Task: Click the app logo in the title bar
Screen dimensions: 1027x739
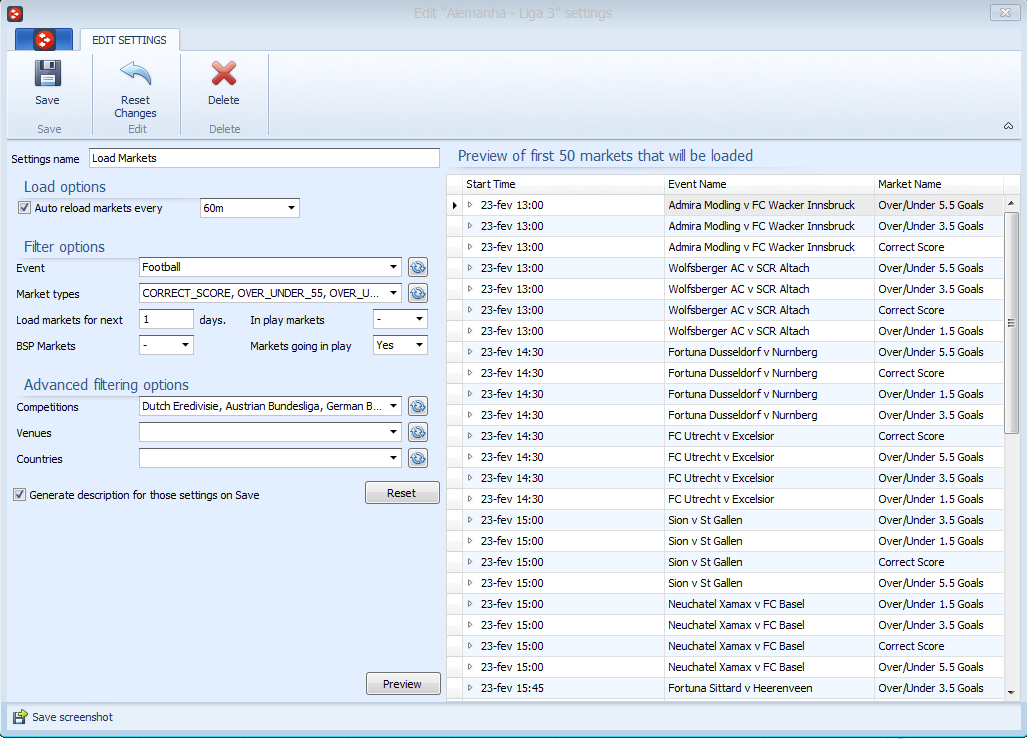Action: pos(15,13)
